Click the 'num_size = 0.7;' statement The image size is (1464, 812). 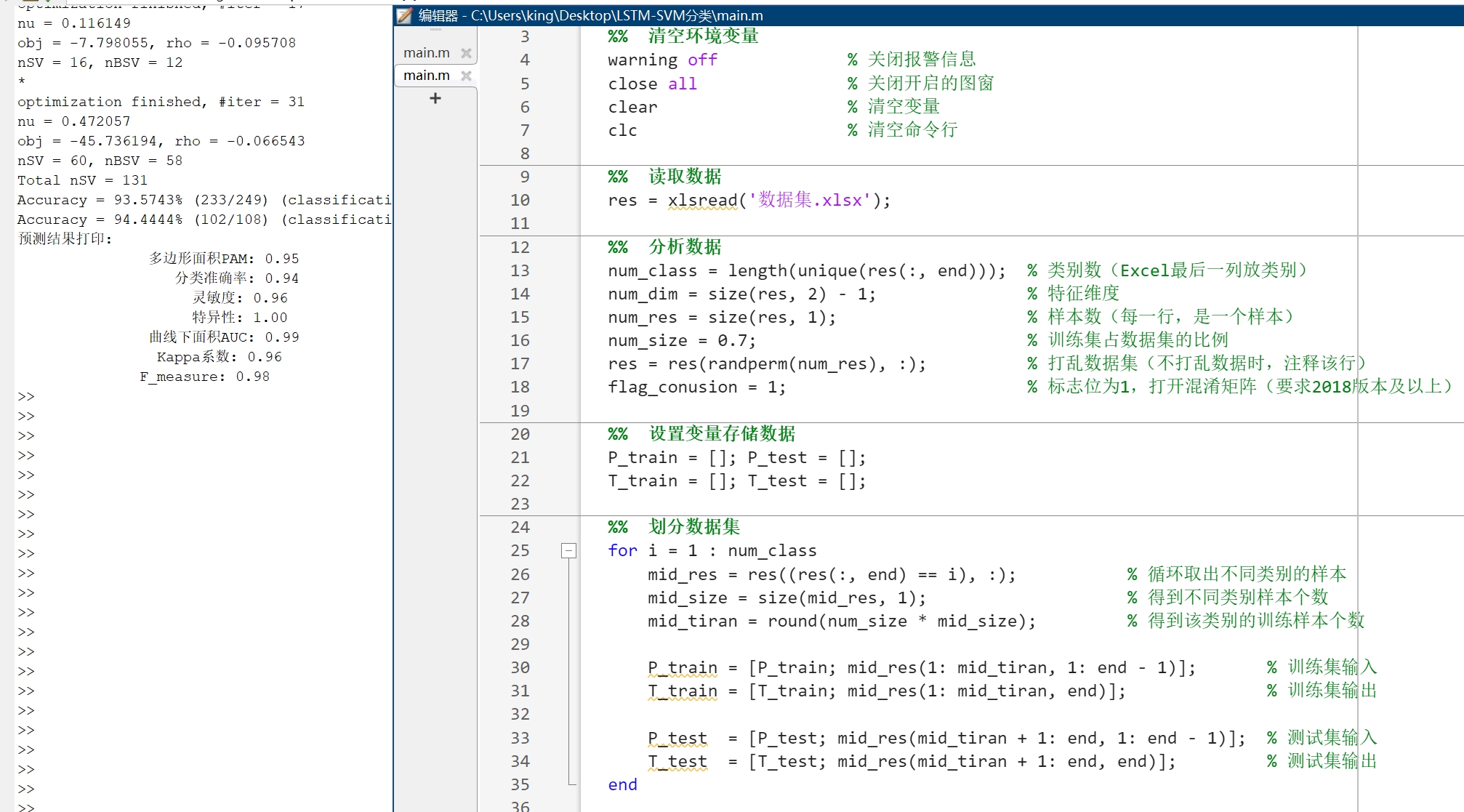pyautogui.click(x=681, y=340)
